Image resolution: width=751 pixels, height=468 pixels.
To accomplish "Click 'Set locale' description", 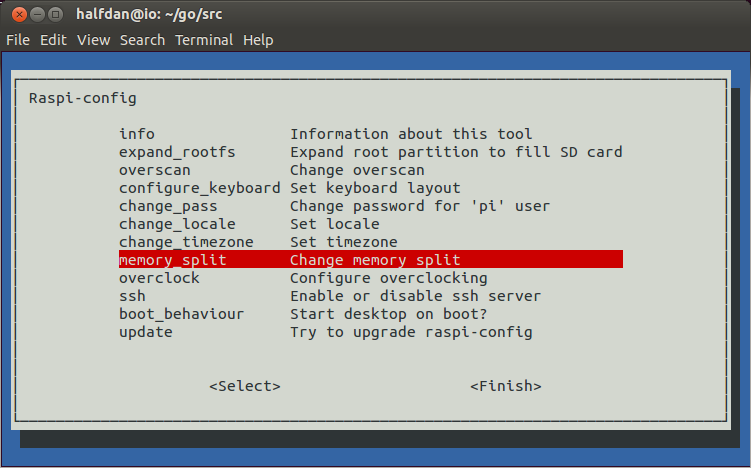I will 335,224.
